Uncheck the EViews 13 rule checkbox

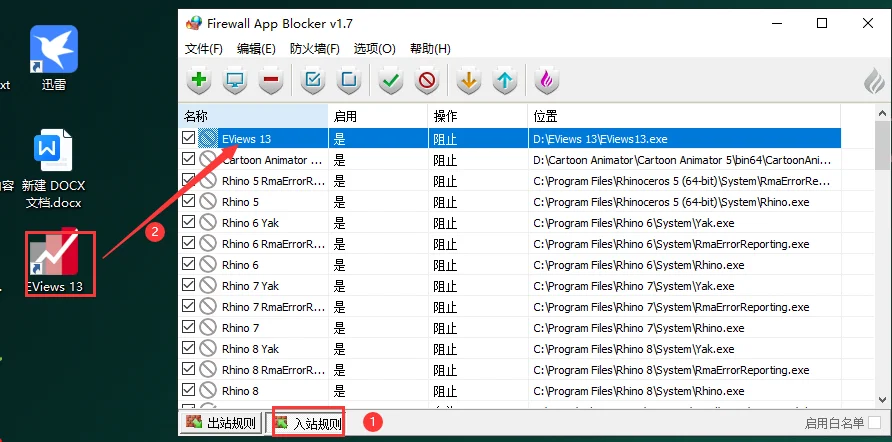coord(189,138)
